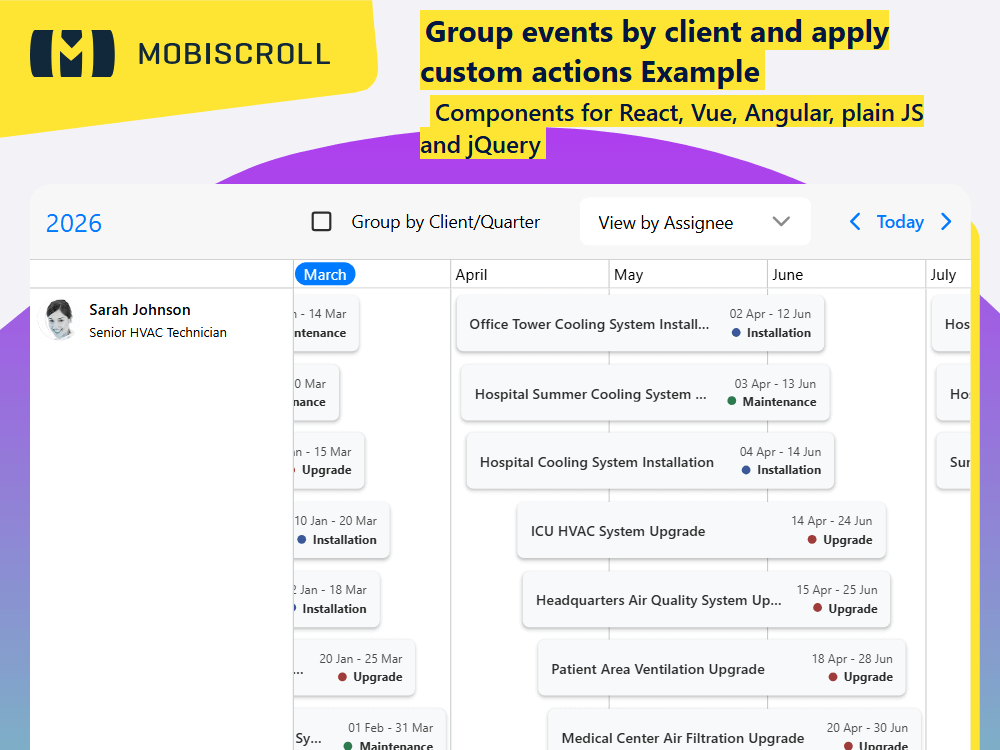Click the red Upgrade dot on ICU HVAC event

(x=814, y=540)
